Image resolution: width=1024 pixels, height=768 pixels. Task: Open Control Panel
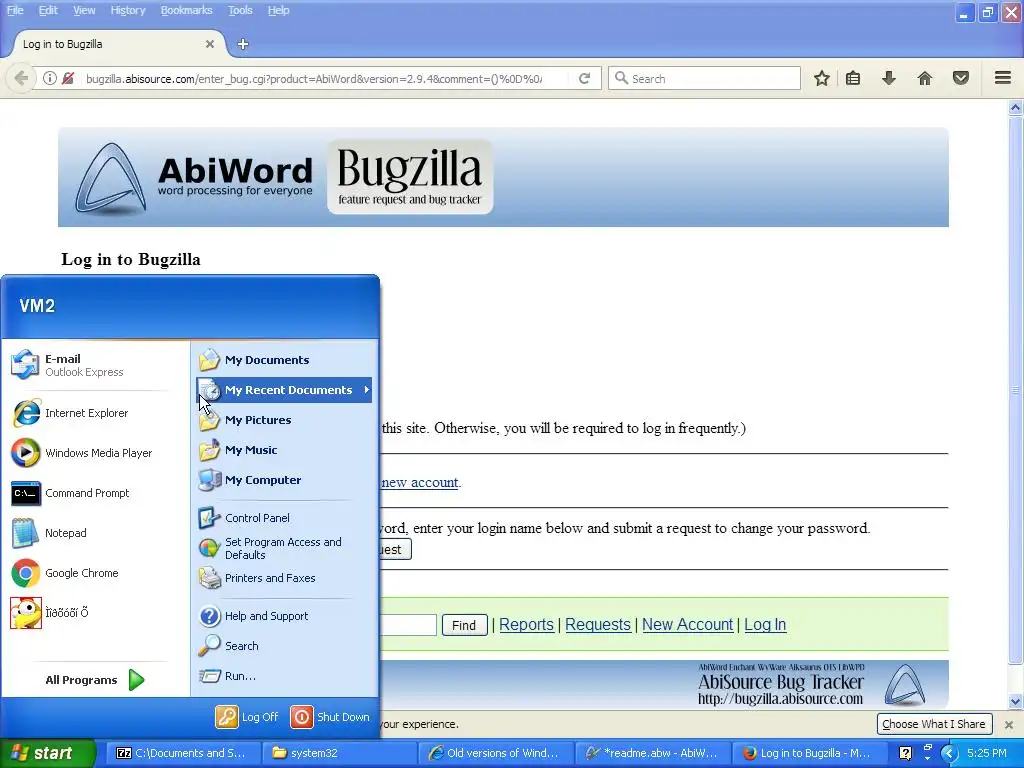click(x=284, y=518)
